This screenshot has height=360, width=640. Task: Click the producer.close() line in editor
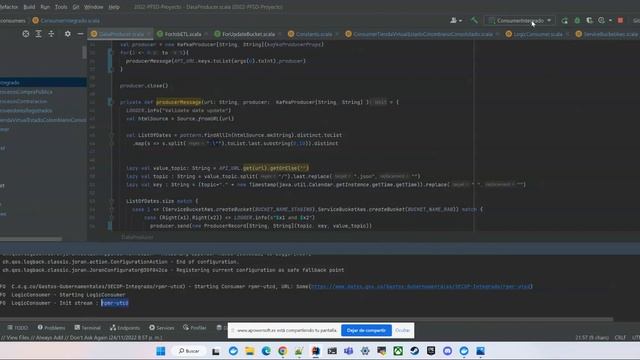pyautogui.click(x=144, y=86)
